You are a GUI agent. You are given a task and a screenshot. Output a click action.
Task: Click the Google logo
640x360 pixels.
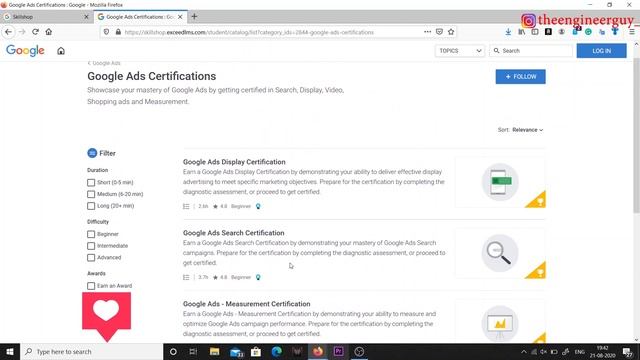pyautogui.click(x=25, y=50)
